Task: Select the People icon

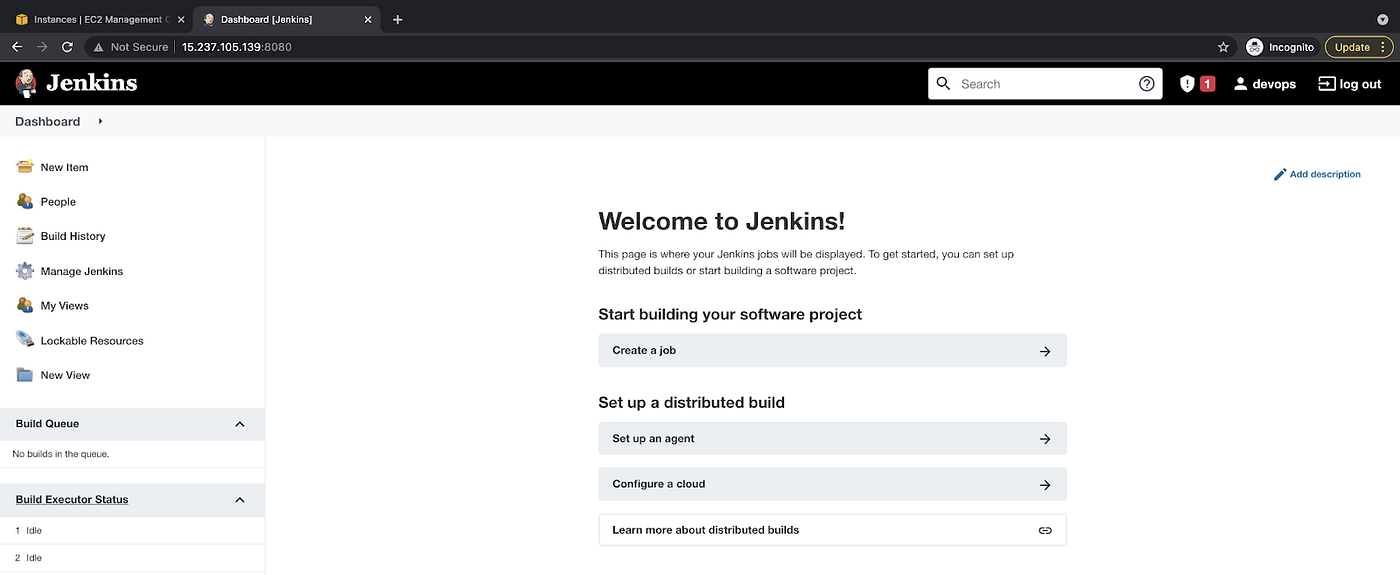Action: (x=25, y=201)
